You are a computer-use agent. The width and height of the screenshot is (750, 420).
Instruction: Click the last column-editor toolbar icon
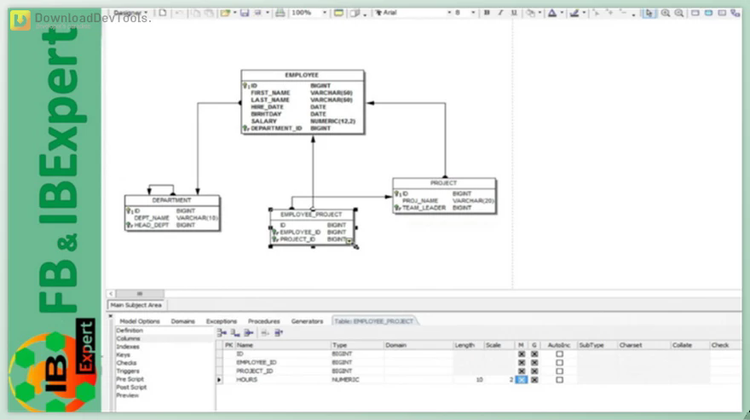pyautogui.click(x=279, y=333)
